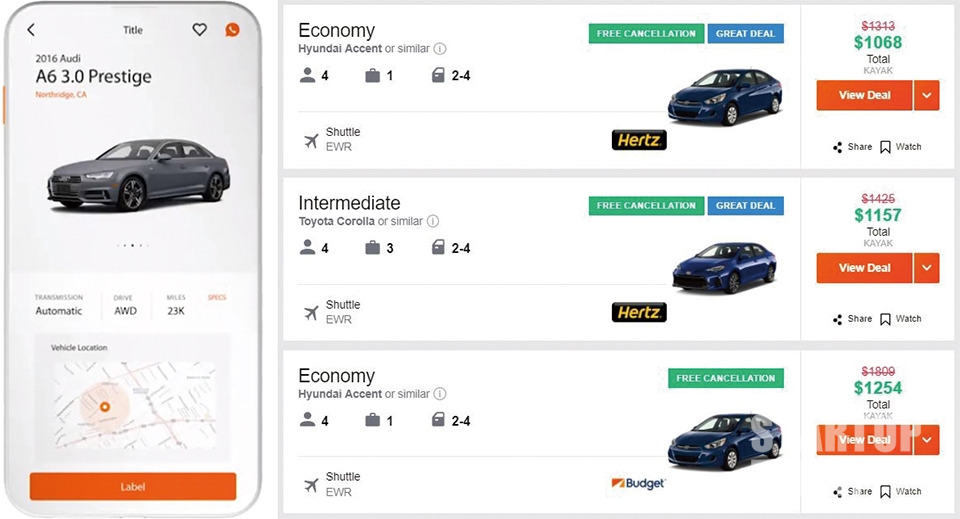
Task: Select the Miles 23K spec item
Action: [x=176, y=305]
